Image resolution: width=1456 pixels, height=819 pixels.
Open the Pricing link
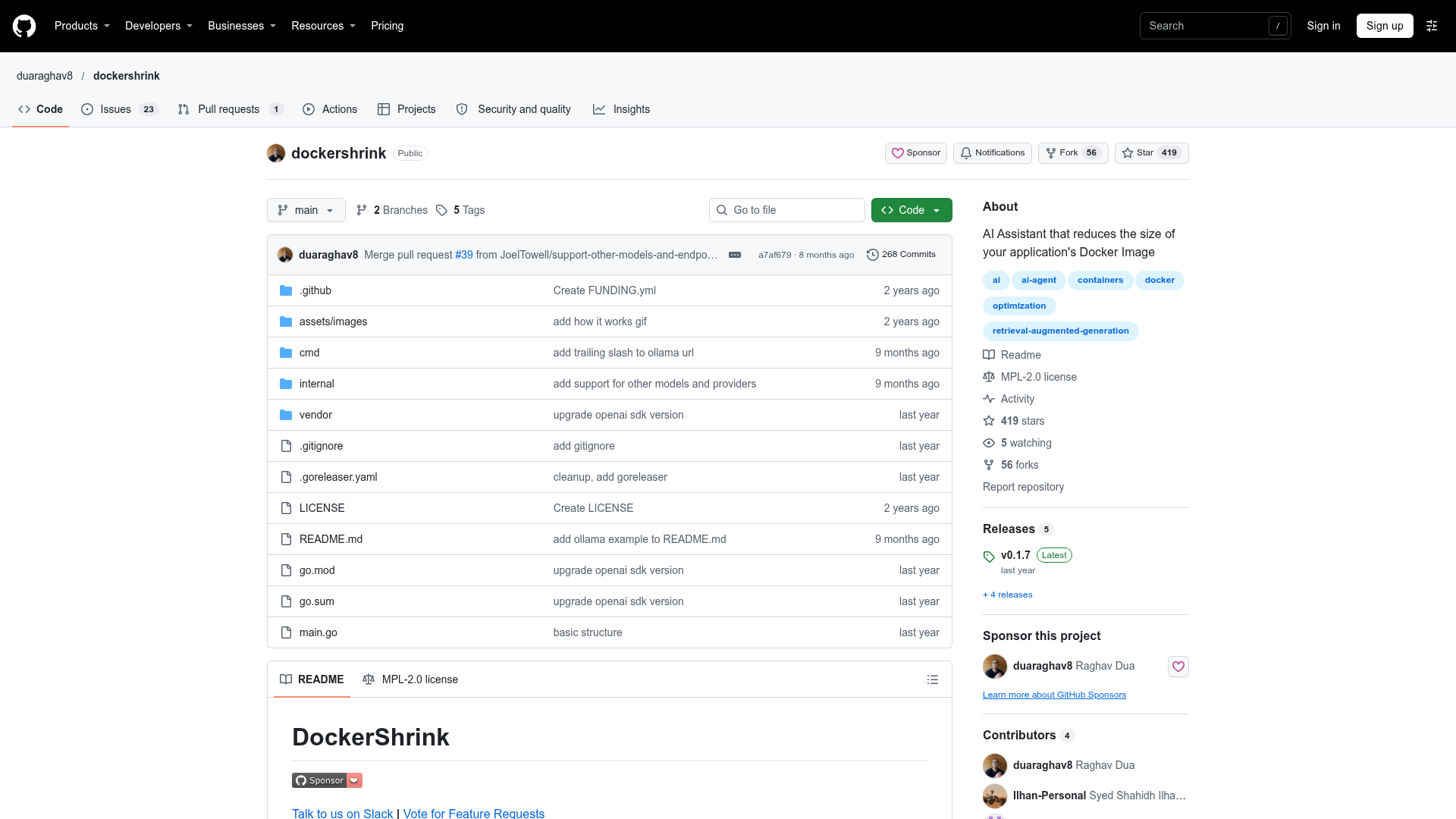[387, 26]
